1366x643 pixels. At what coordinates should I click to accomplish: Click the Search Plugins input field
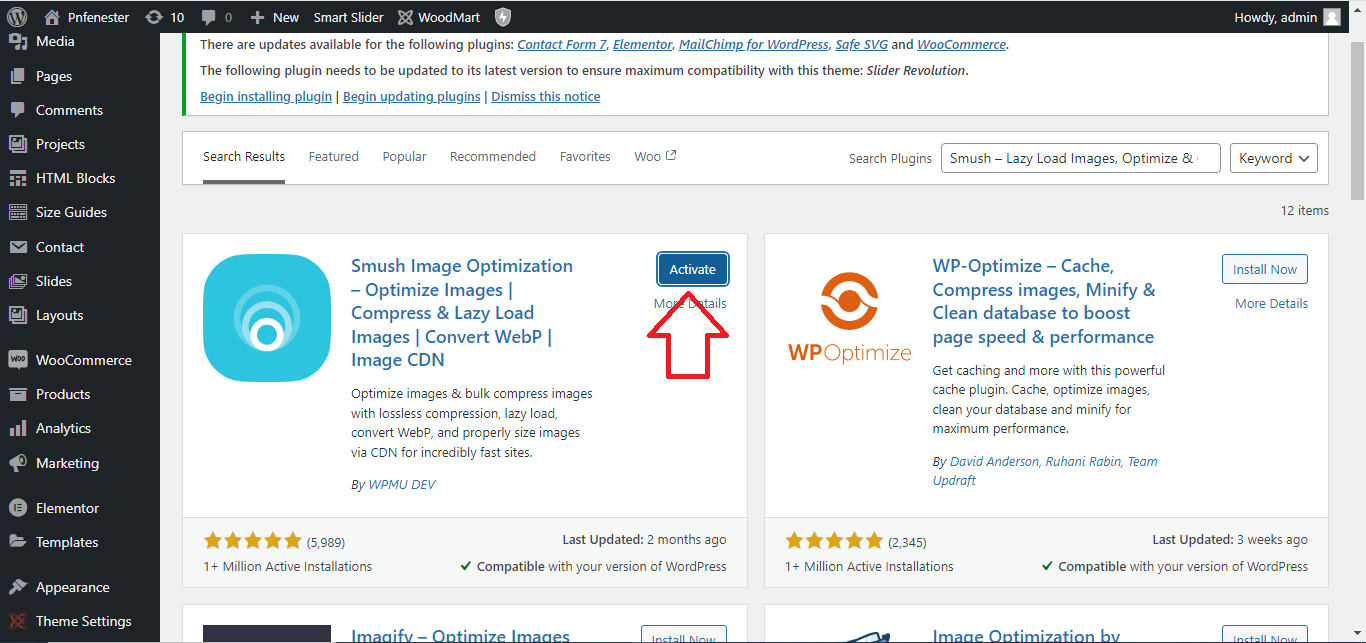[x=1080, y=158]
